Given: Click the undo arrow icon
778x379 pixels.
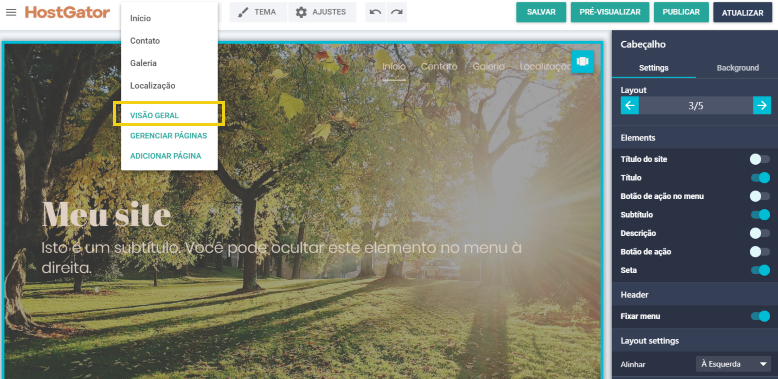Looking at the screenshot, I should [x=376, y=12].
